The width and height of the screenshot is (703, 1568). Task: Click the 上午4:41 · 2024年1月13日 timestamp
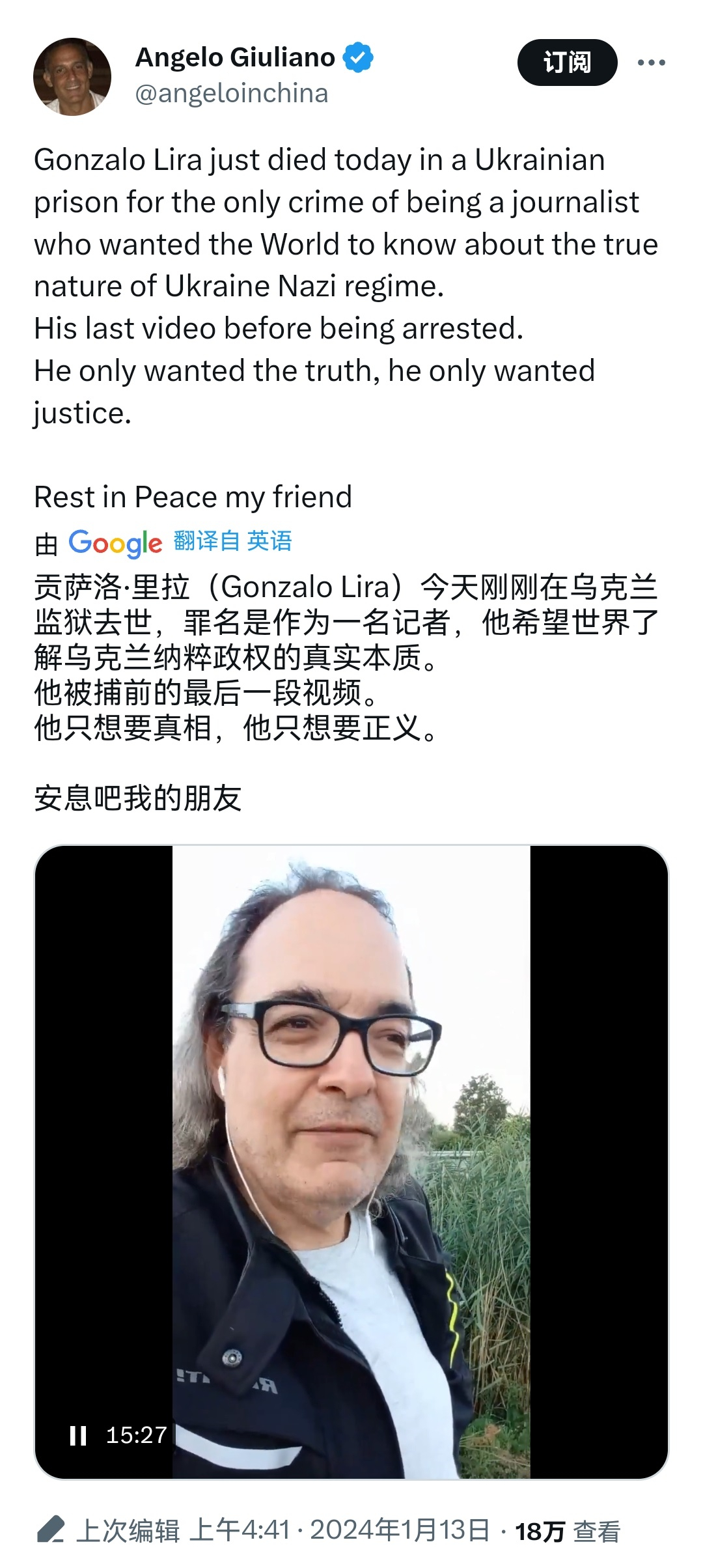[x=339, y=1530]
